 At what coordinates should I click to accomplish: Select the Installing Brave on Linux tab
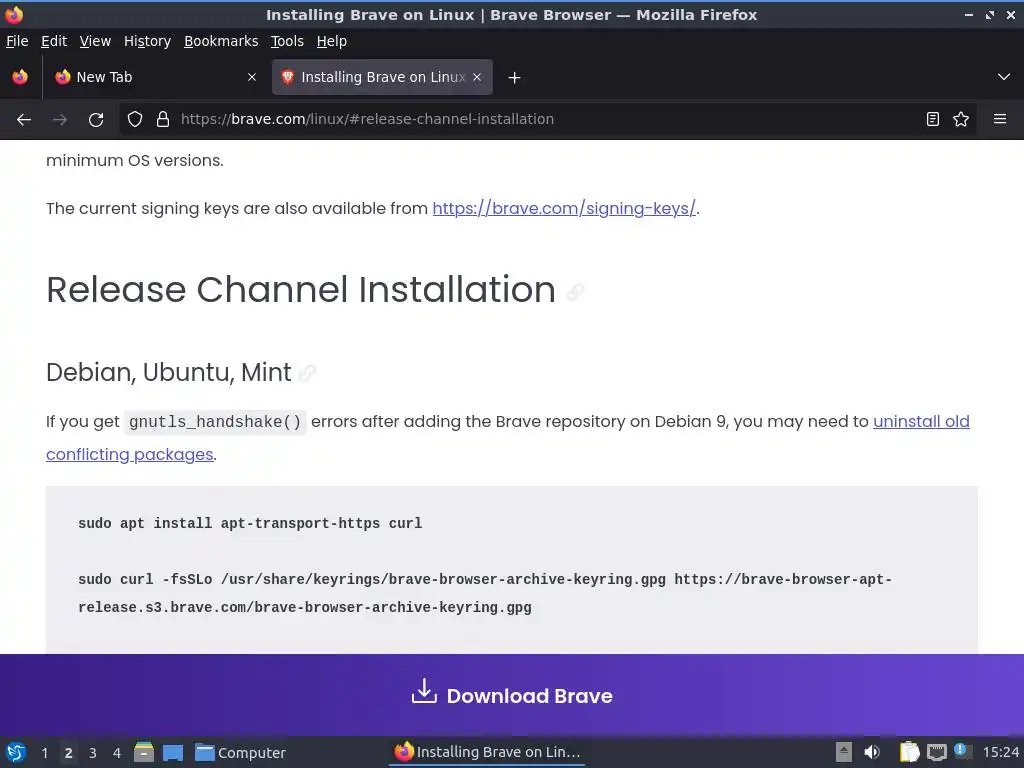[382, 77]
